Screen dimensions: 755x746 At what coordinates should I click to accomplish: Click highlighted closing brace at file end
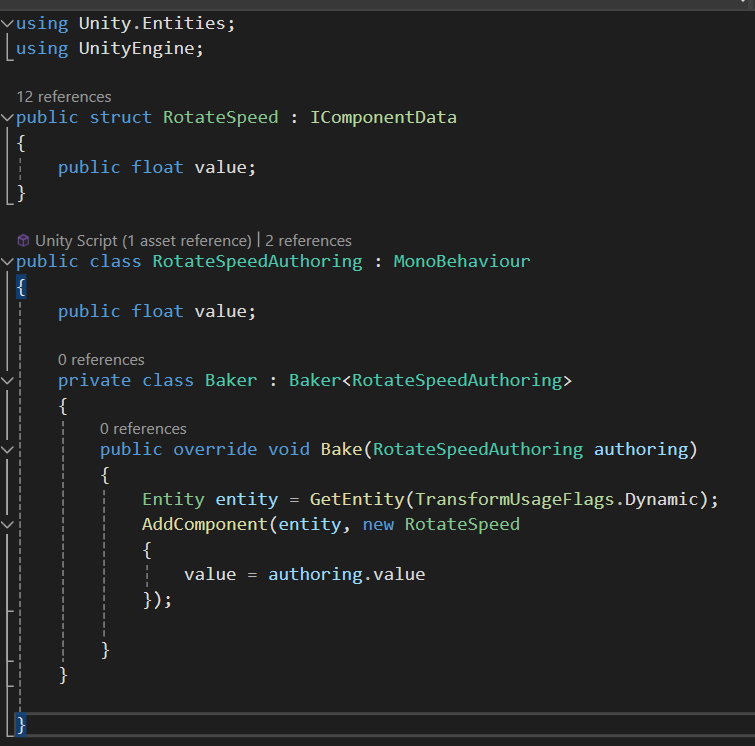pos(21,724)
